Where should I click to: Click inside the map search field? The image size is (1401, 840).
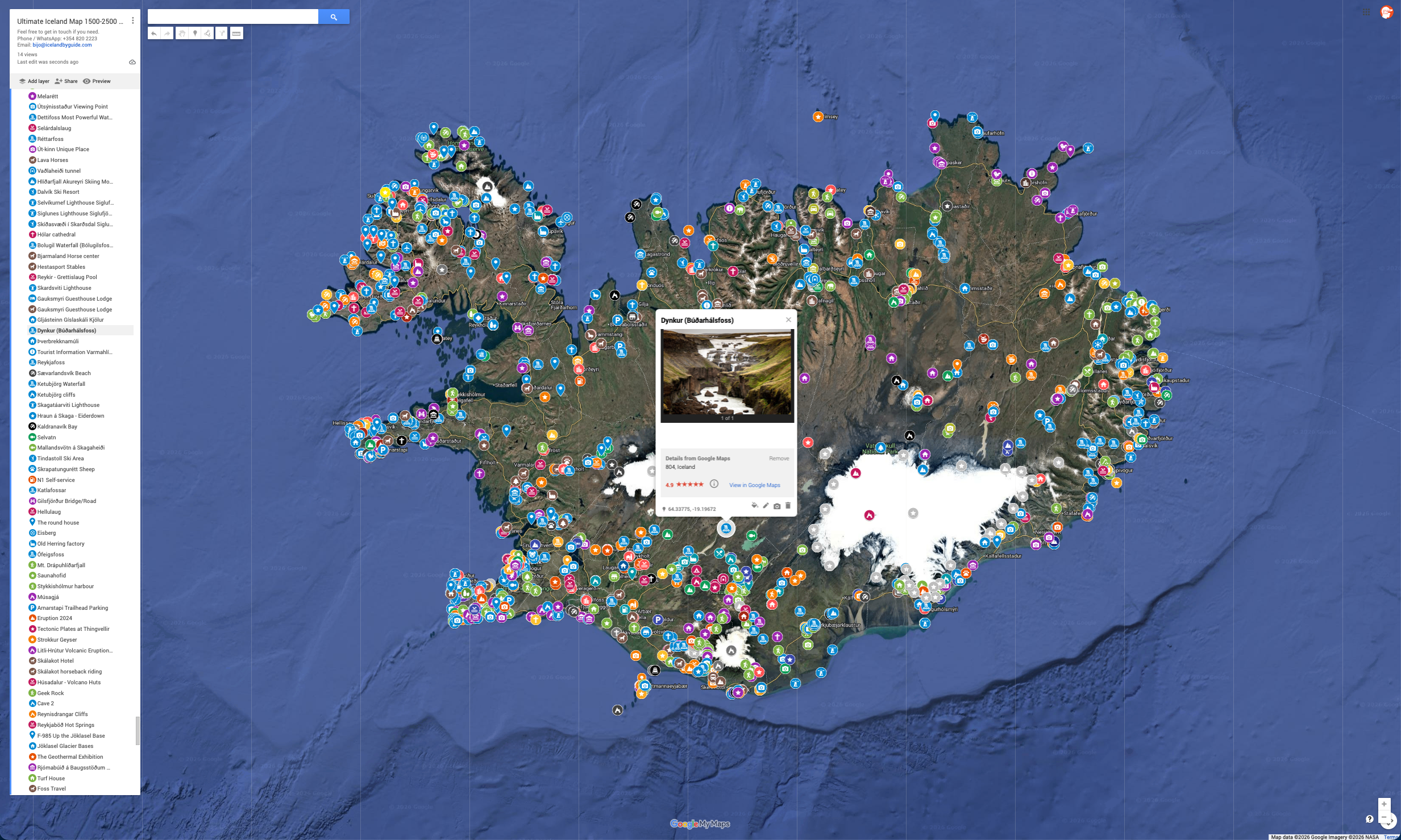pyautogui.click(x=233, y=17)
